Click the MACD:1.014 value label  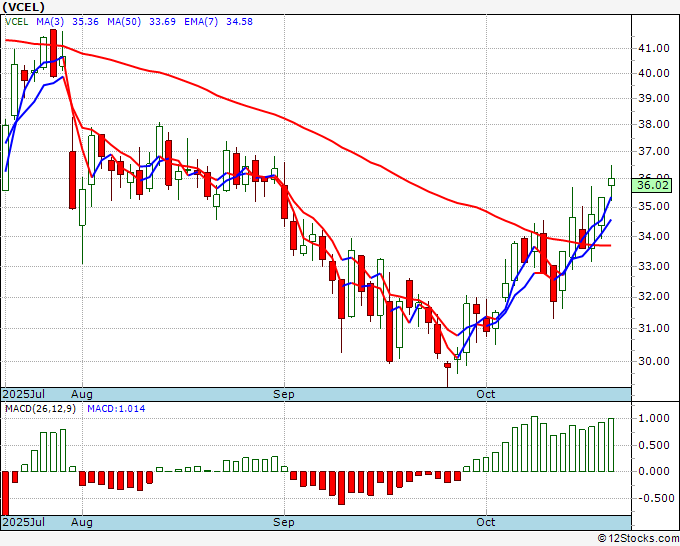click(116, 409)
